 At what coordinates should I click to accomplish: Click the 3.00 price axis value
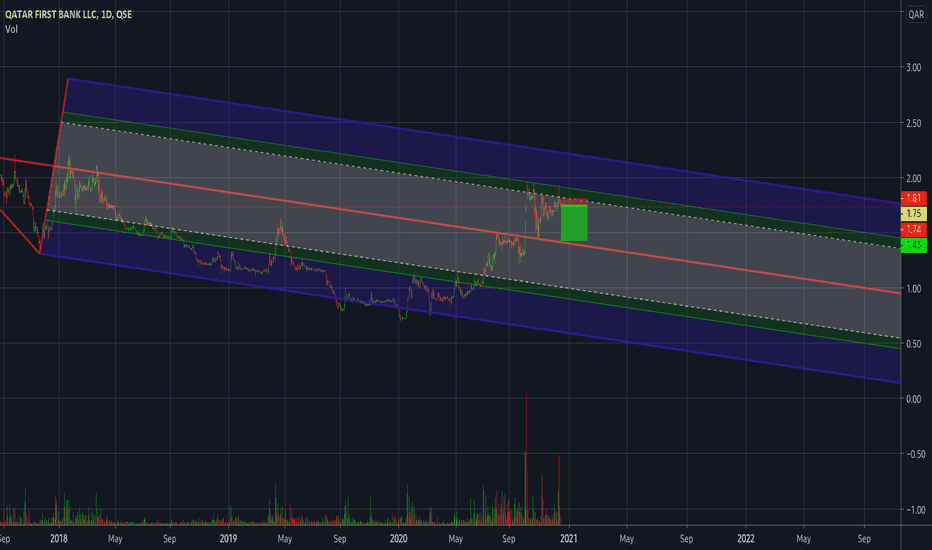pyautogui.click(x=914, y=68)
